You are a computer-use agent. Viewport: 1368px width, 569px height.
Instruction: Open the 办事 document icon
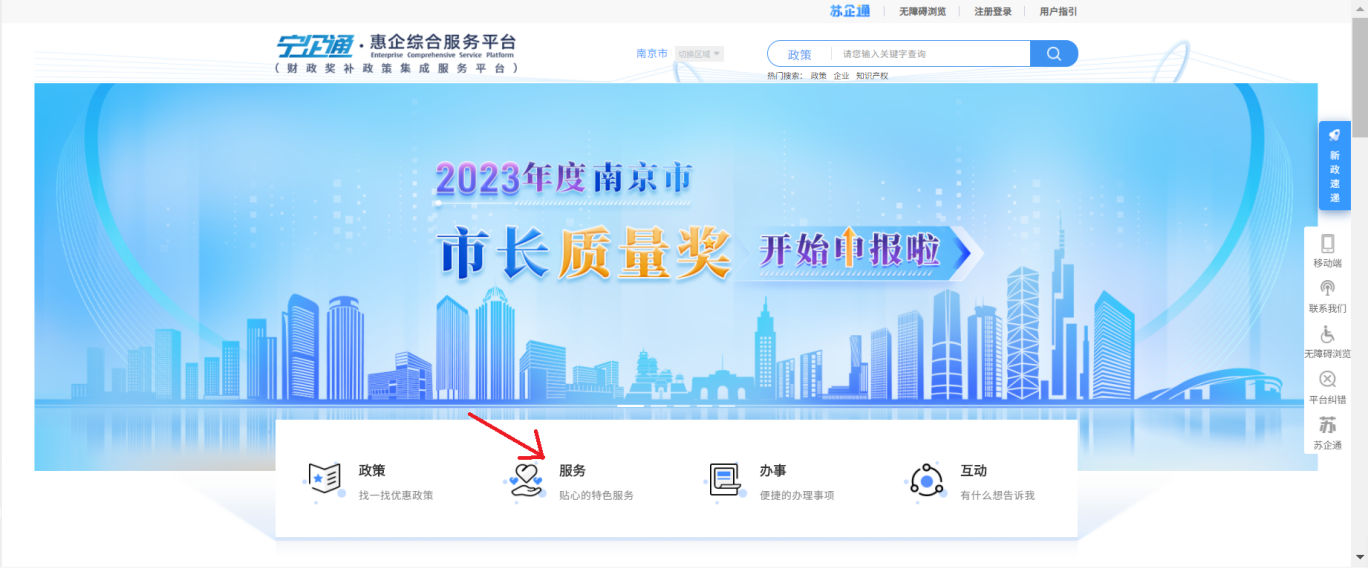[x=725, y=480]
